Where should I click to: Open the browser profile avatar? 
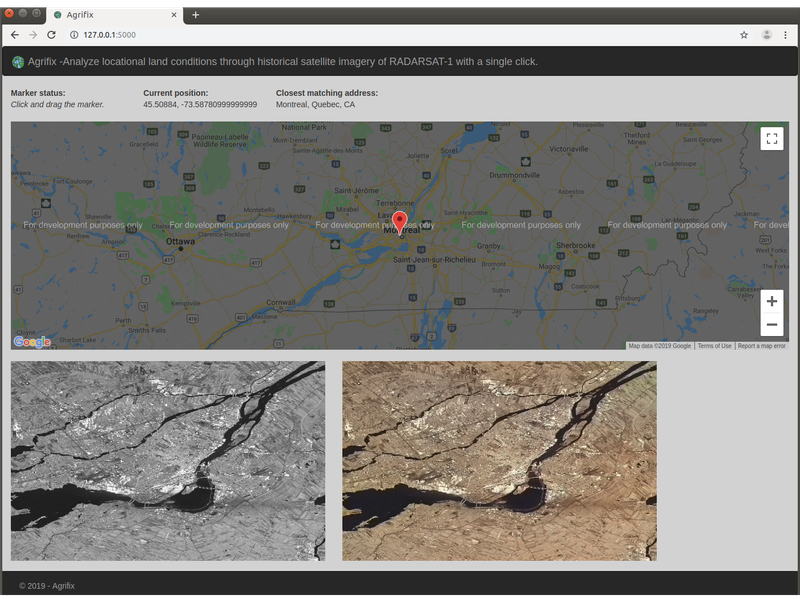click(767, 34)
